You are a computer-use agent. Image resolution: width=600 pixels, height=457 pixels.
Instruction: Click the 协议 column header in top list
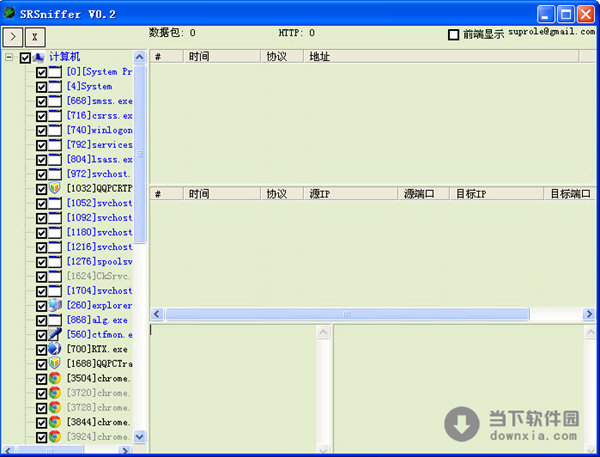point(282,57)
